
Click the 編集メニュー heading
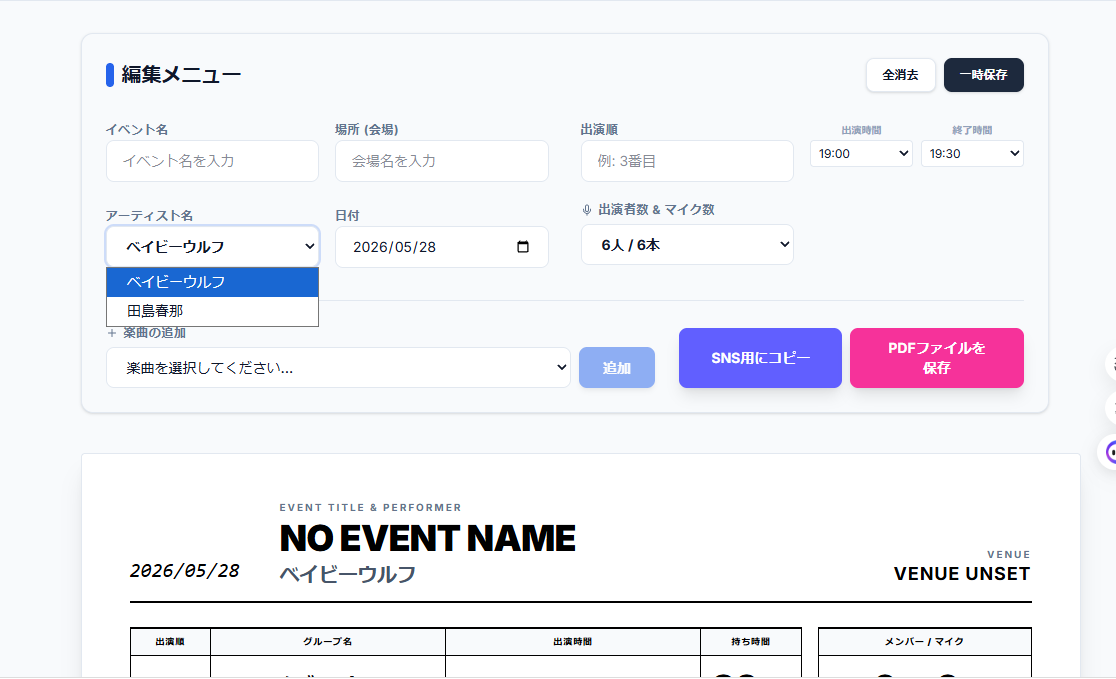pyautogui.click(x=181, y=75)
